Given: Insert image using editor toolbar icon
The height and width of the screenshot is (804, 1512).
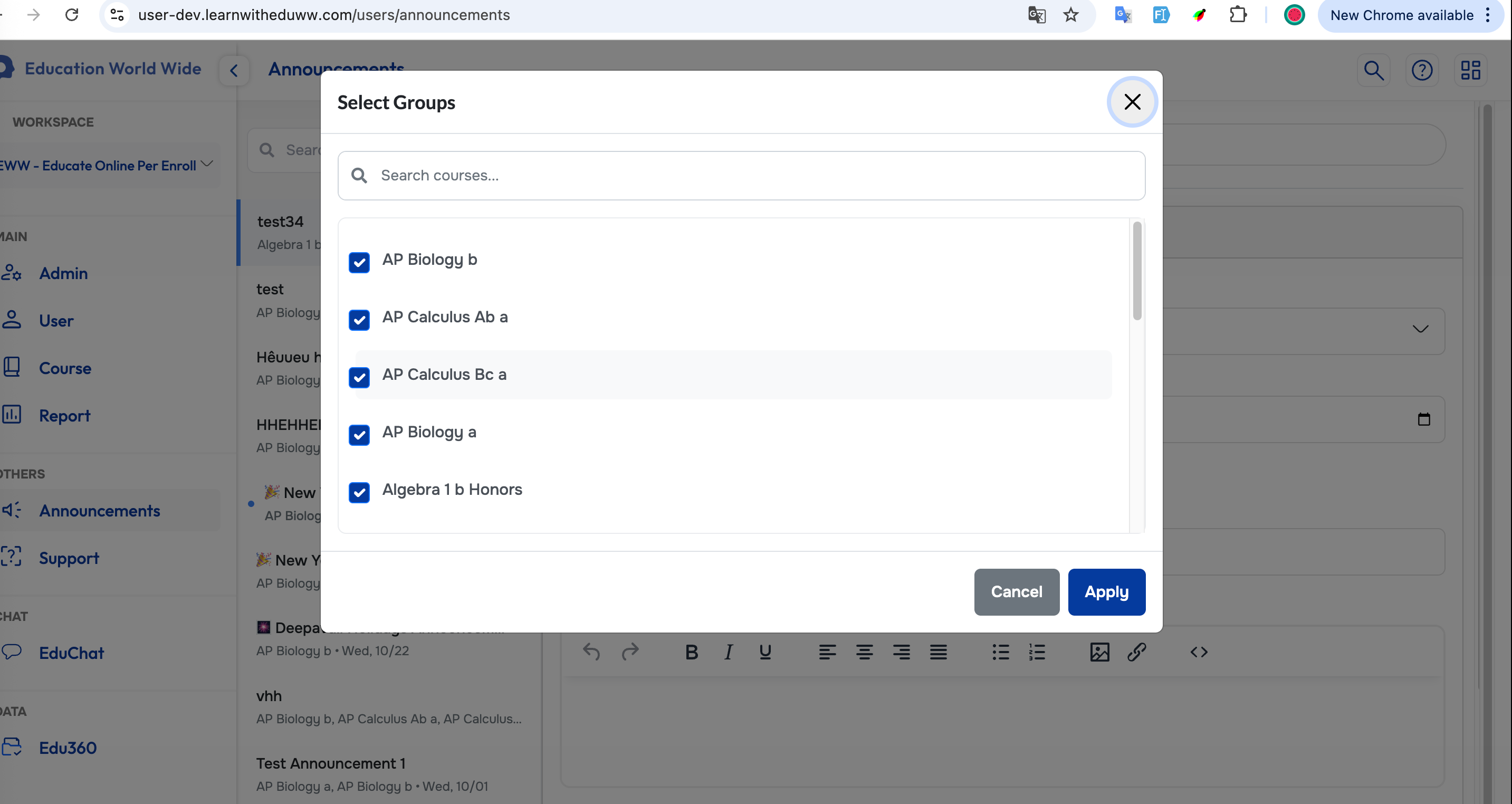Looking at the screenshot, I should (1099, 652).
